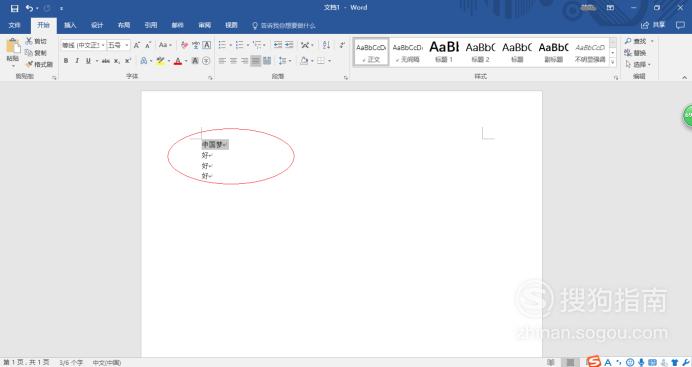Image resolution: width=692 pixels, height=367 pixels.
Task: Apply character shading to selected text
Action: [195, 61]
